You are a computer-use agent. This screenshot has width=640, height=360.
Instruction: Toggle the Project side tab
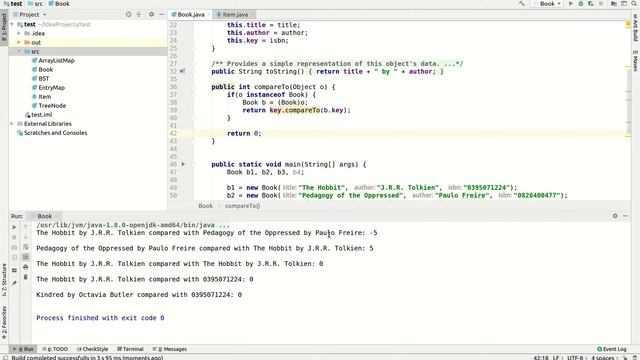pyautogui.click(x=4, y=27)
